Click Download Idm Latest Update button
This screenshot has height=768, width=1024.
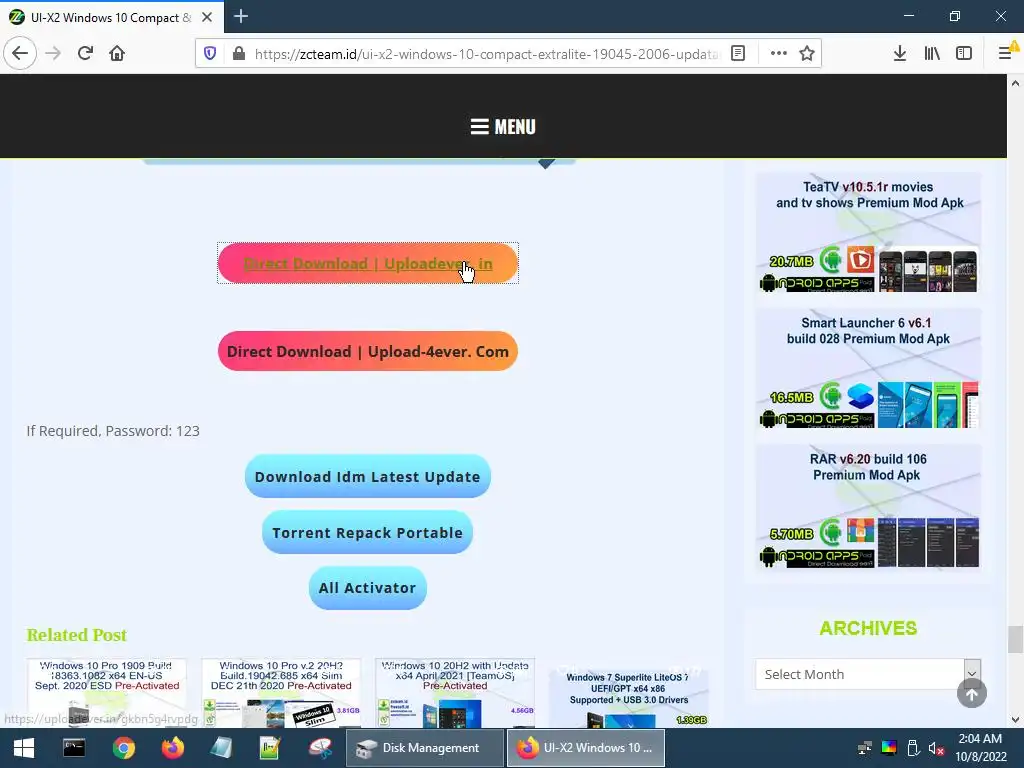click(x=368, y=477)
